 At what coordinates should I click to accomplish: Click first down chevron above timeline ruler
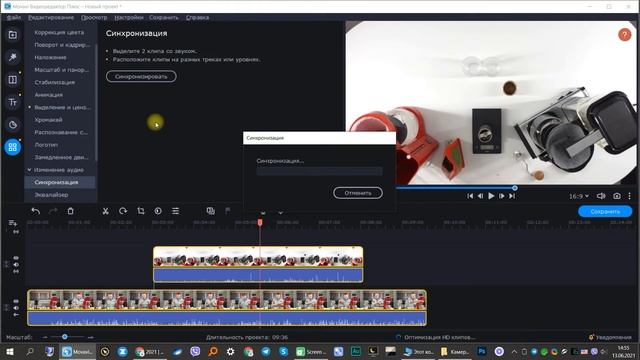click(x=263, y=213)
